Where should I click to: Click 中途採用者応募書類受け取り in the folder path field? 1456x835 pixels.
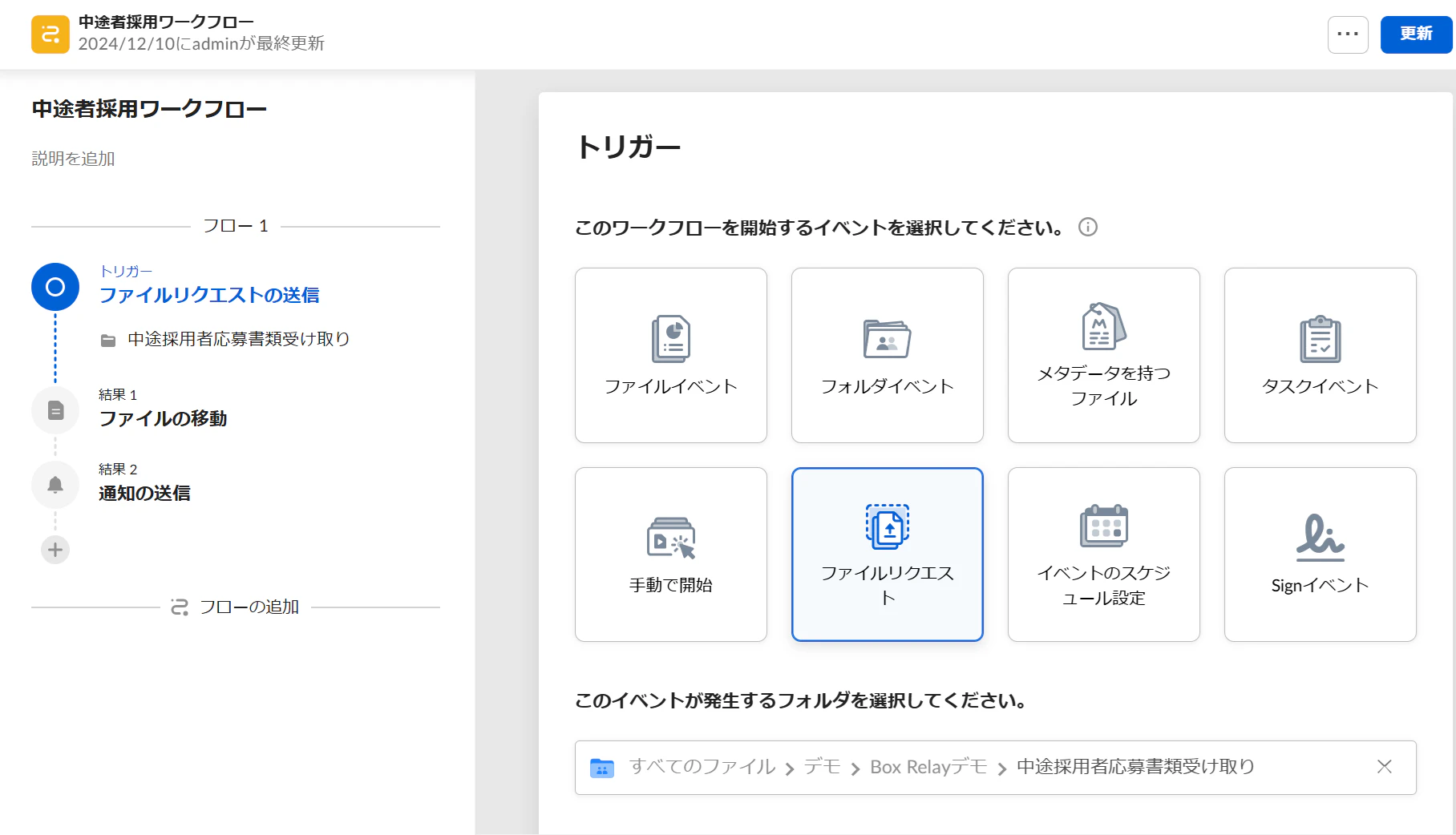click(x=1135, y=767)
